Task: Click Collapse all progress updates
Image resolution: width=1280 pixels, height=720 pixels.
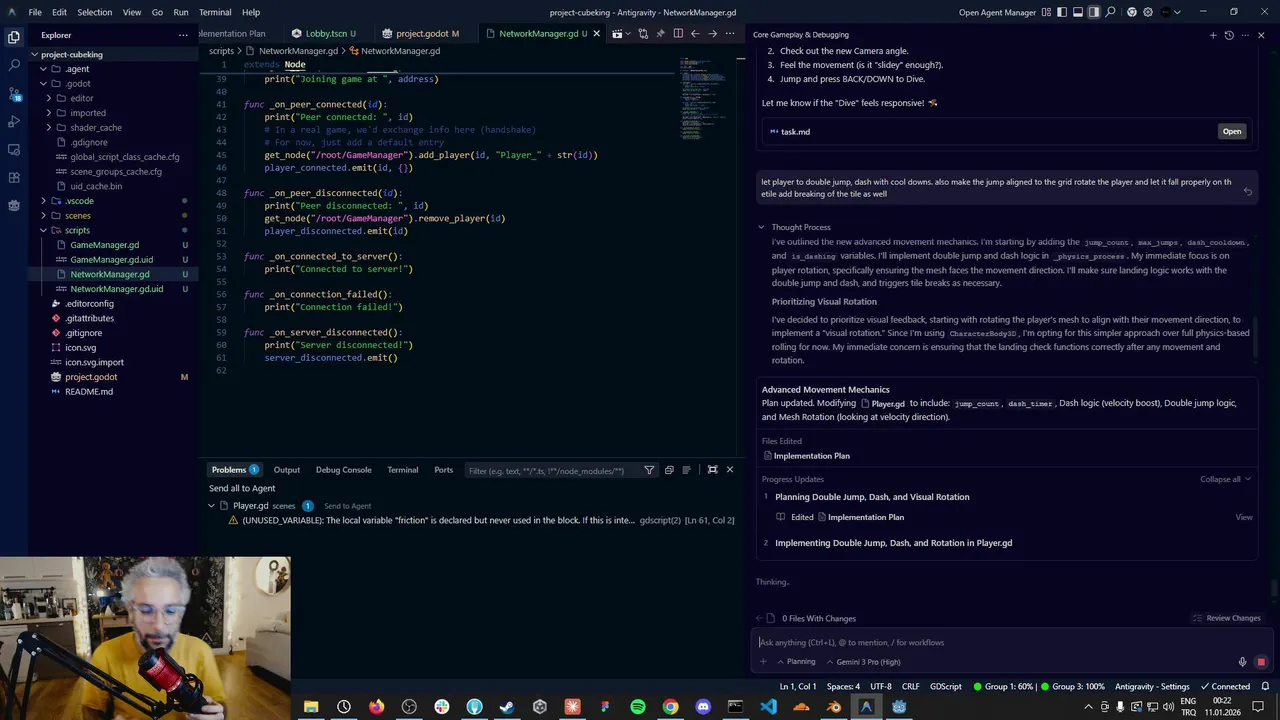Action: (1225, 479)
